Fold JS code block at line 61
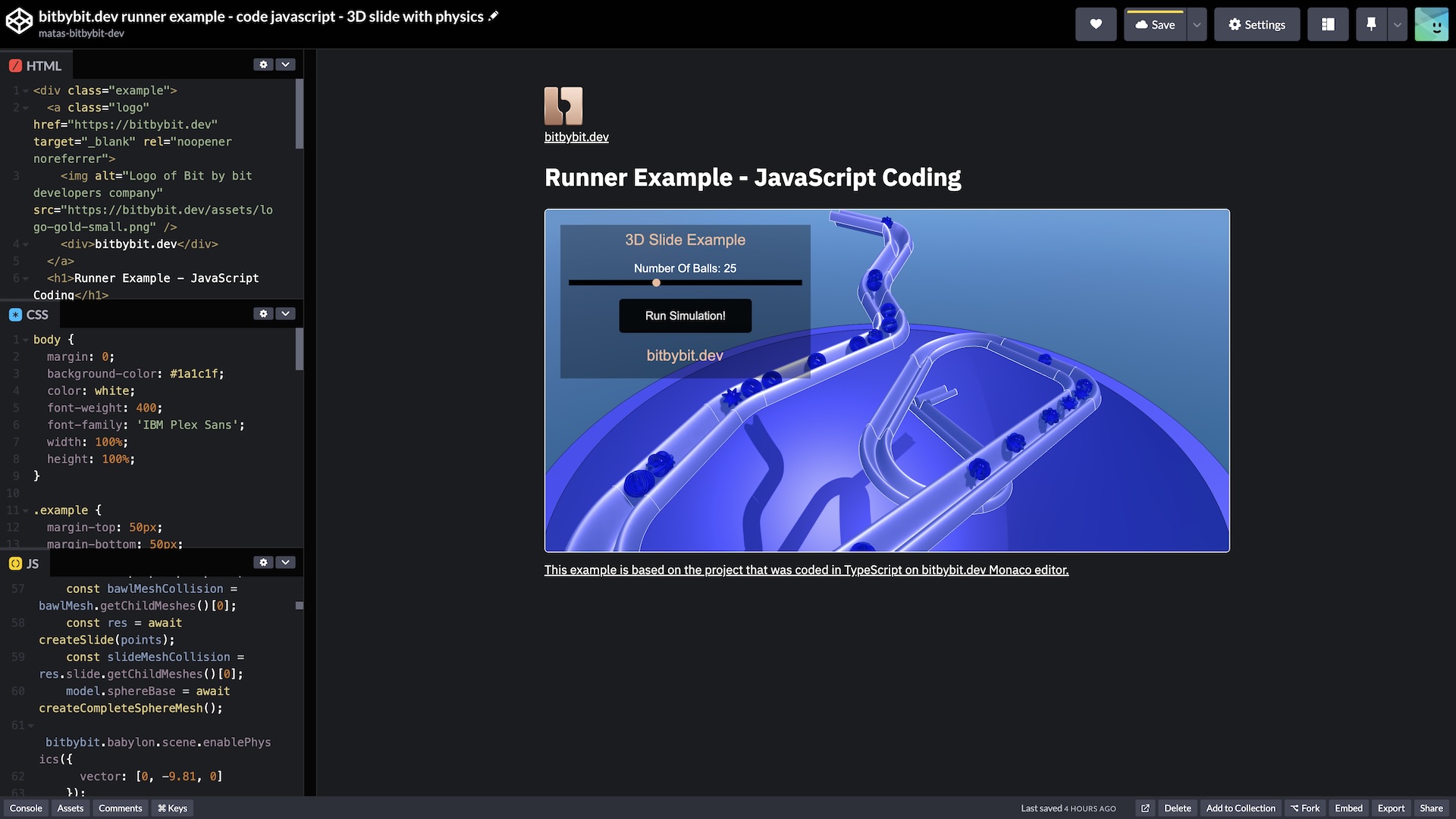The image size is (1456, 819). (31, 726)
